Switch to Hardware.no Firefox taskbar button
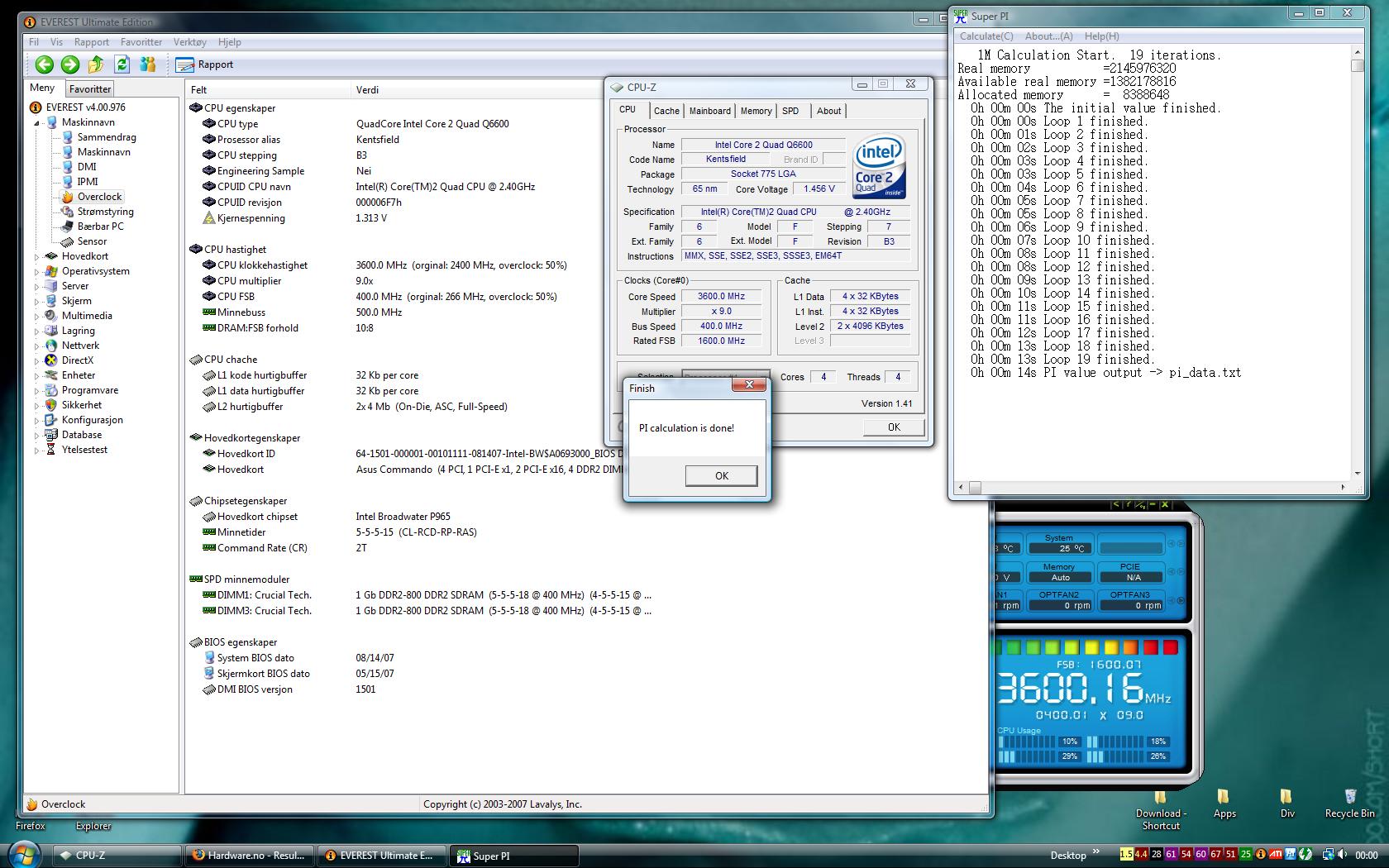 (249, 856)
